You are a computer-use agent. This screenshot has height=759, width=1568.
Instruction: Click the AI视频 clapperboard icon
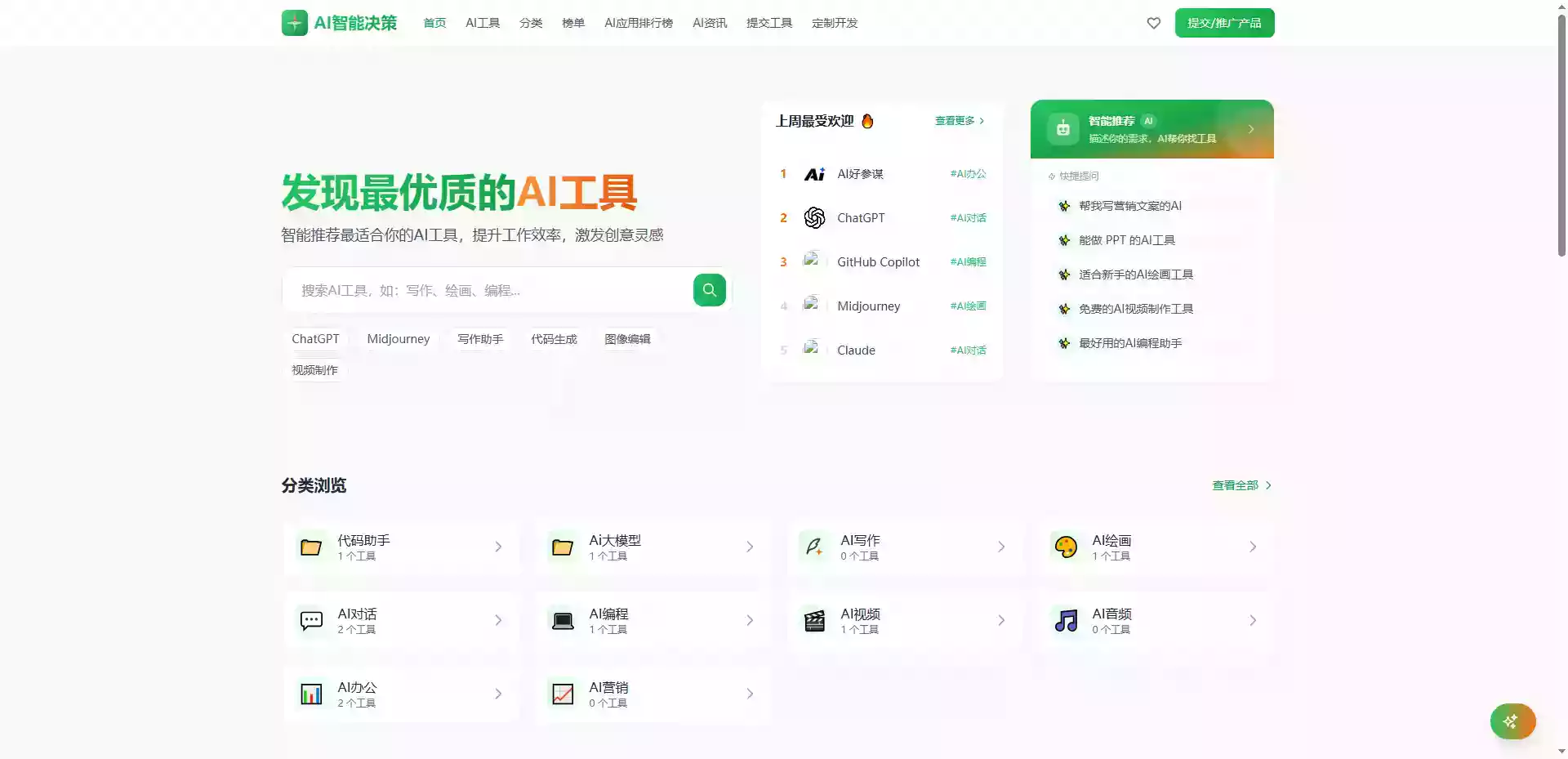point(814,620)
